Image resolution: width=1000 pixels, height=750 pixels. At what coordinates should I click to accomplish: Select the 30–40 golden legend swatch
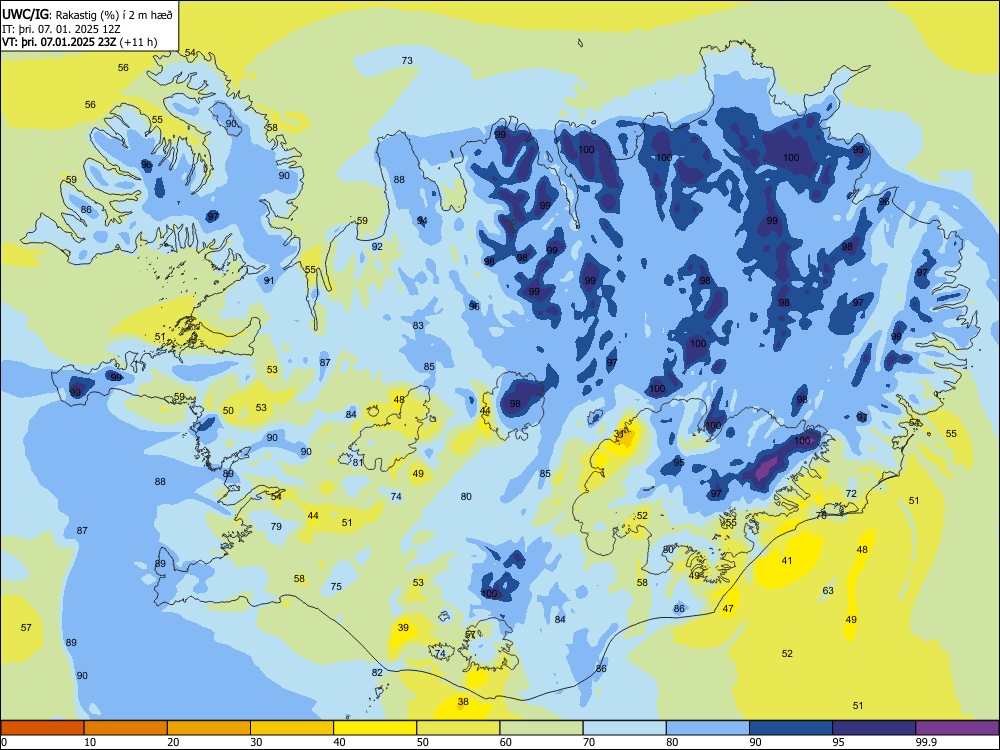pos(292,728)
